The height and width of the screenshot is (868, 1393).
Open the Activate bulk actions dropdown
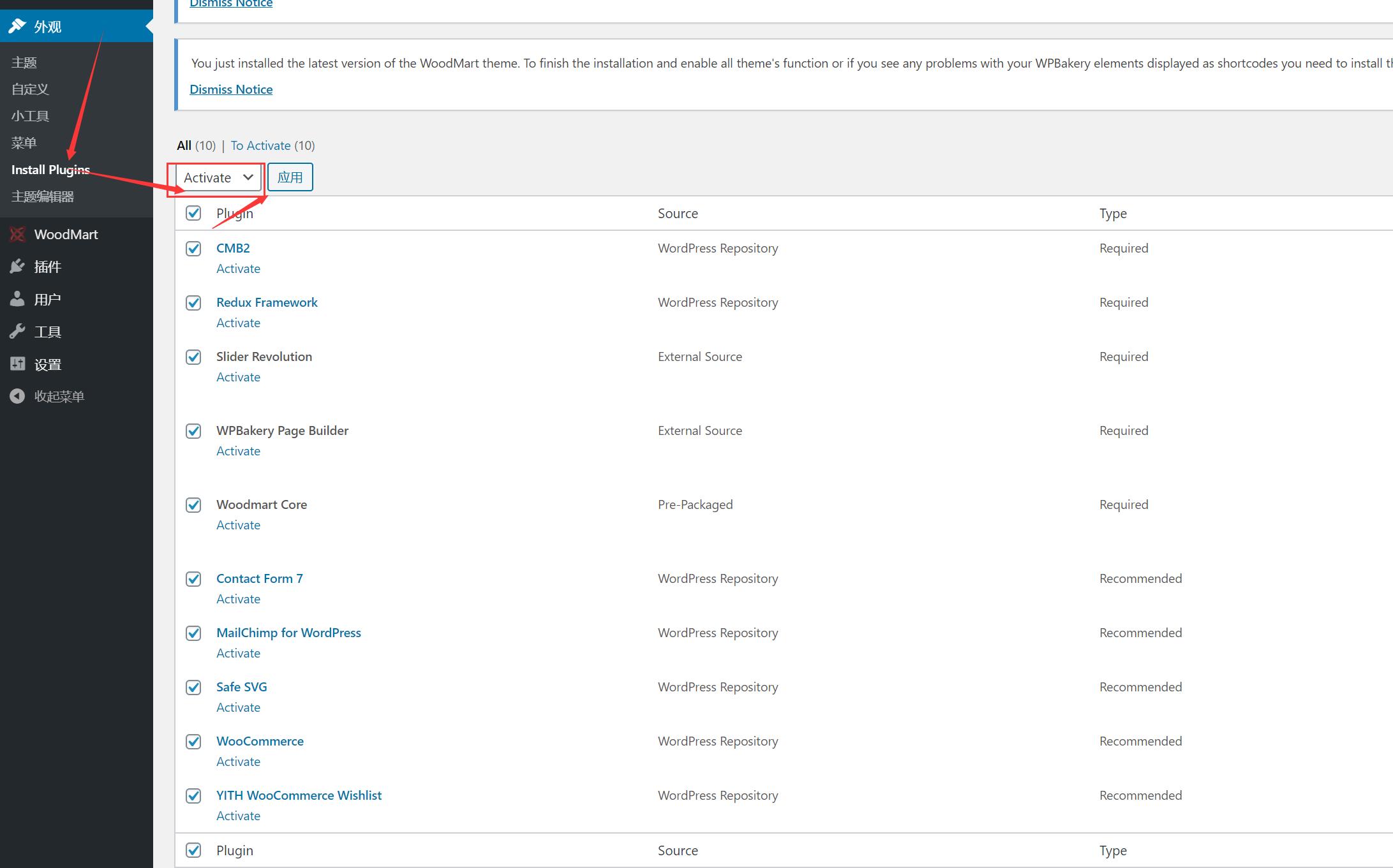tap(218, 177)
